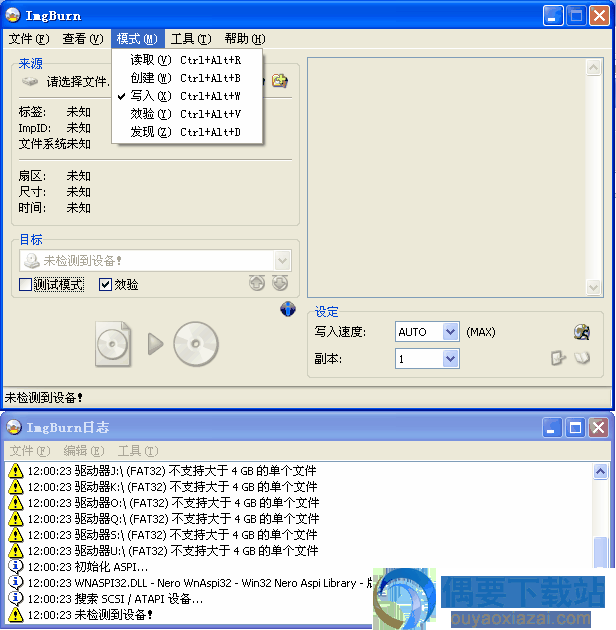Click the drive icon beside 请选择文件

[30, 82]
